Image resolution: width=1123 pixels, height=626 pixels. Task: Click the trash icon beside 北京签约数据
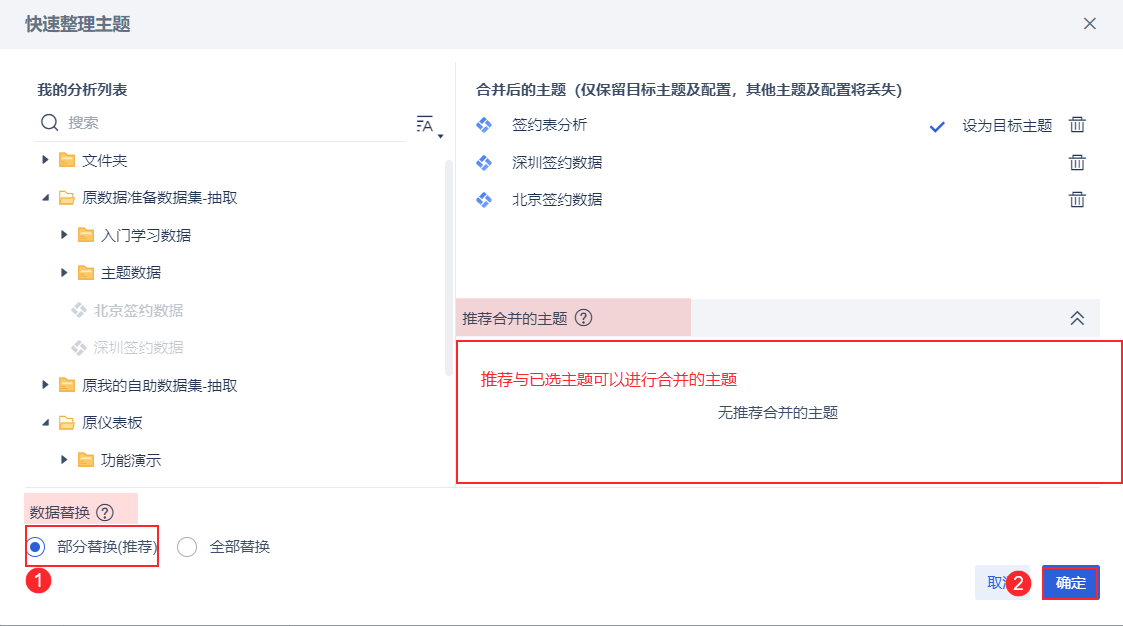(1077, 199)
